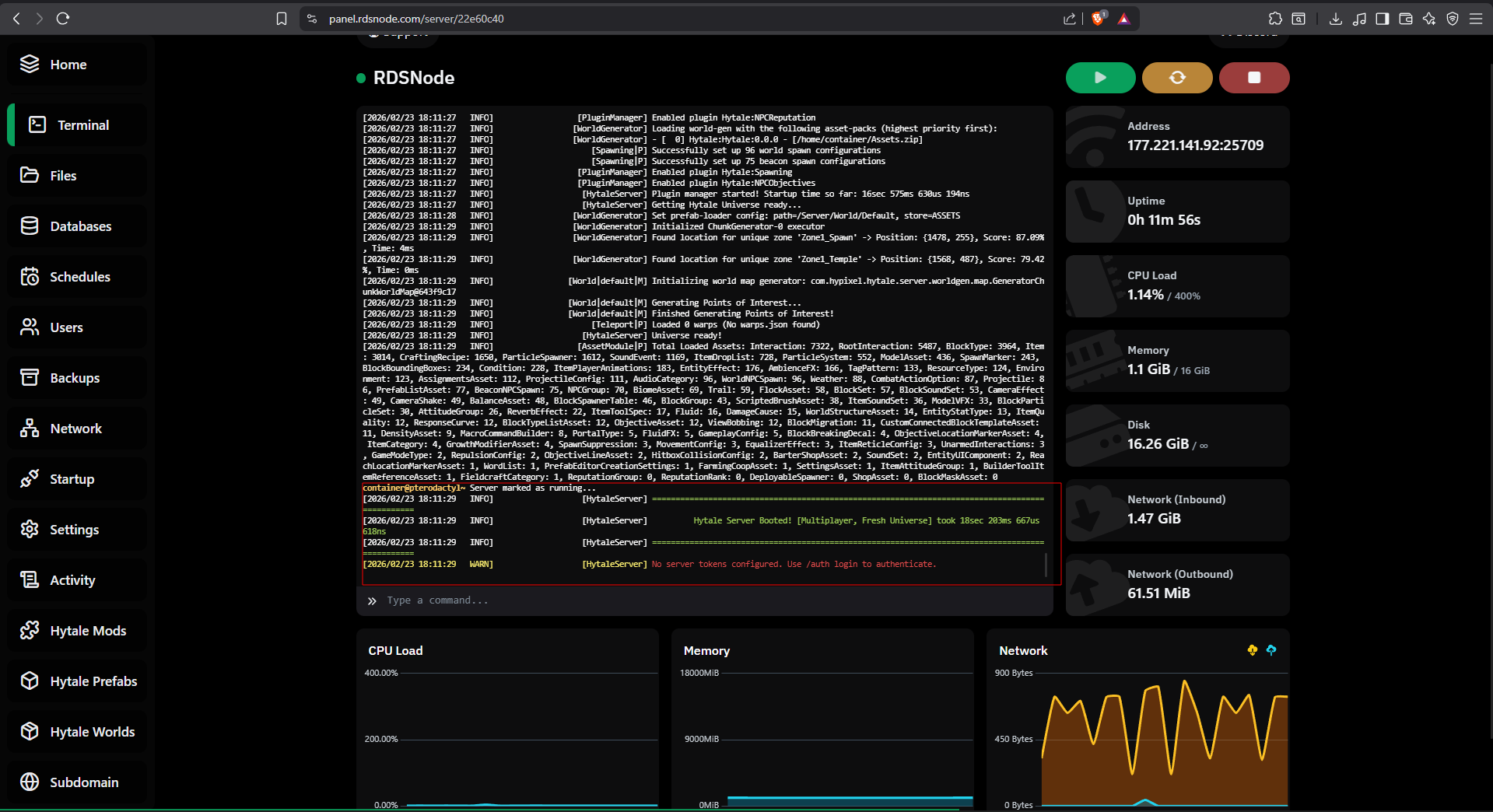Open the Schedules page
1493x812 pixels.
tap(78, 277)
